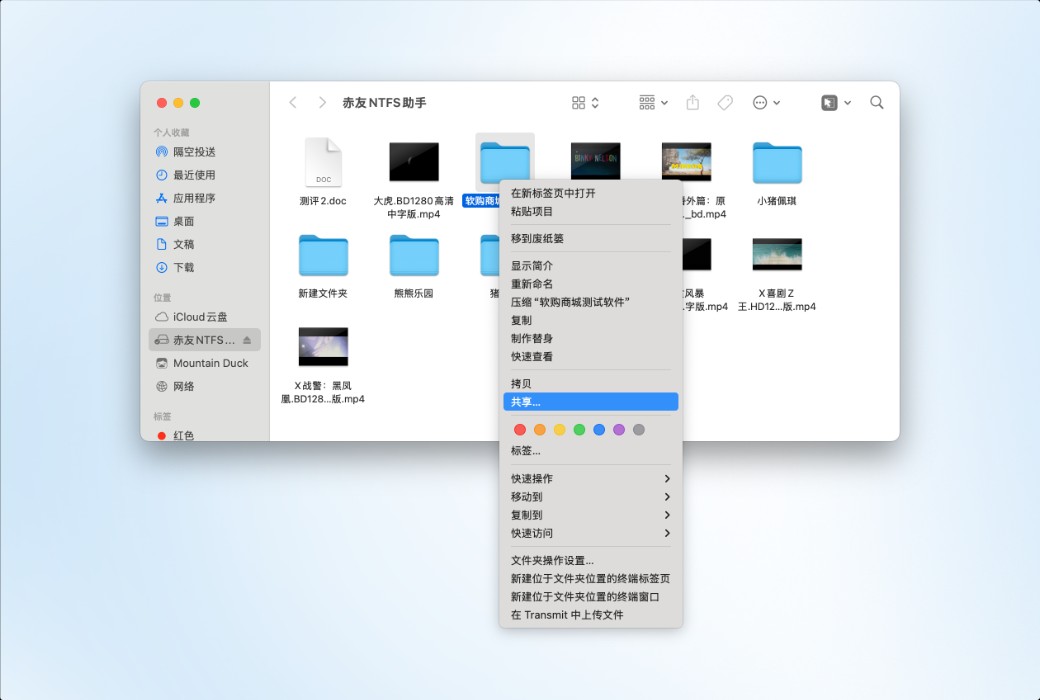Expand the 快速访问 submenu
Screen dimensions: 1040x700
(x=590, y=533)
